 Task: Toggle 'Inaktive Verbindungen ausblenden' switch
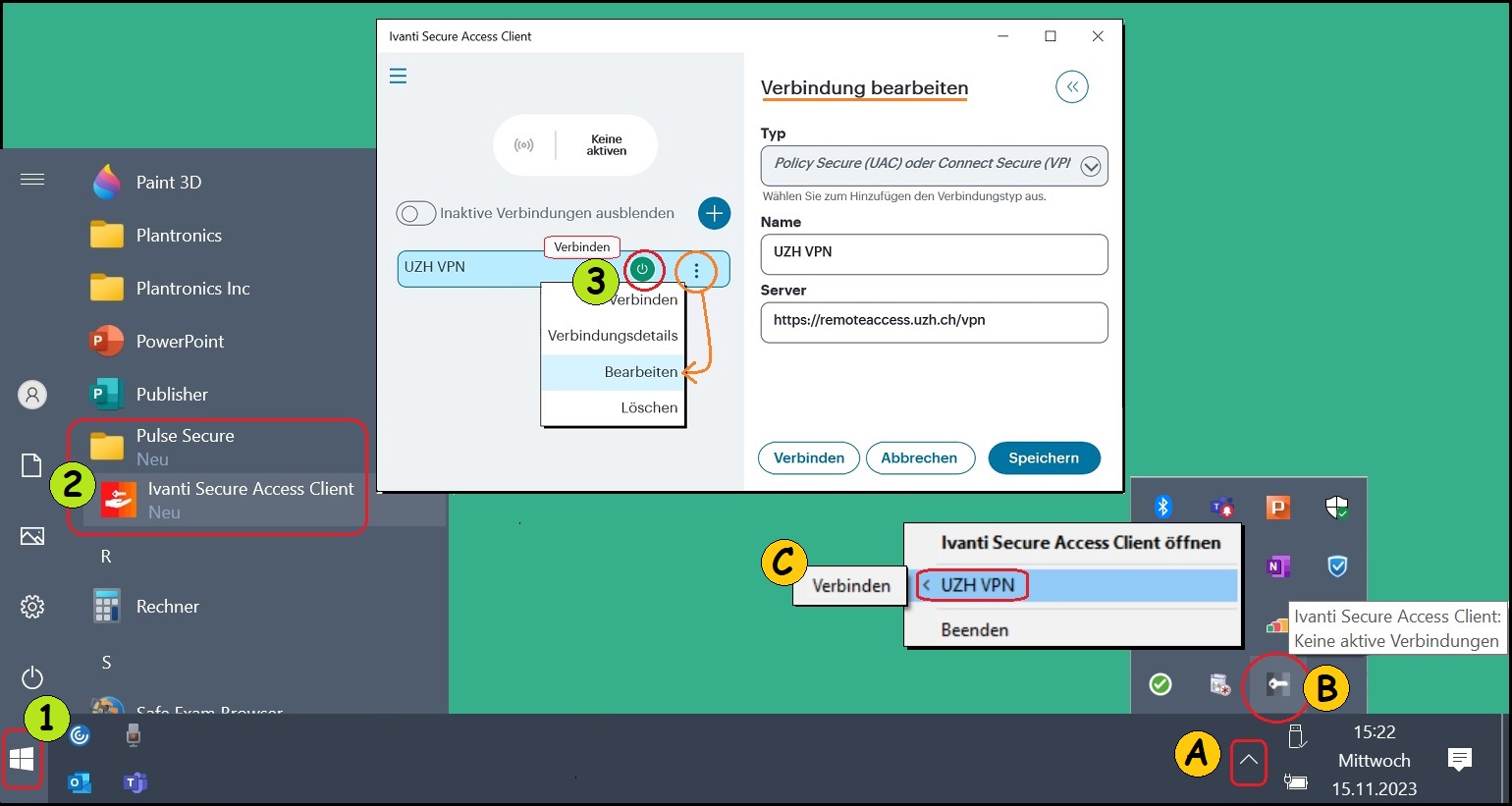click(x=415, y=213)
